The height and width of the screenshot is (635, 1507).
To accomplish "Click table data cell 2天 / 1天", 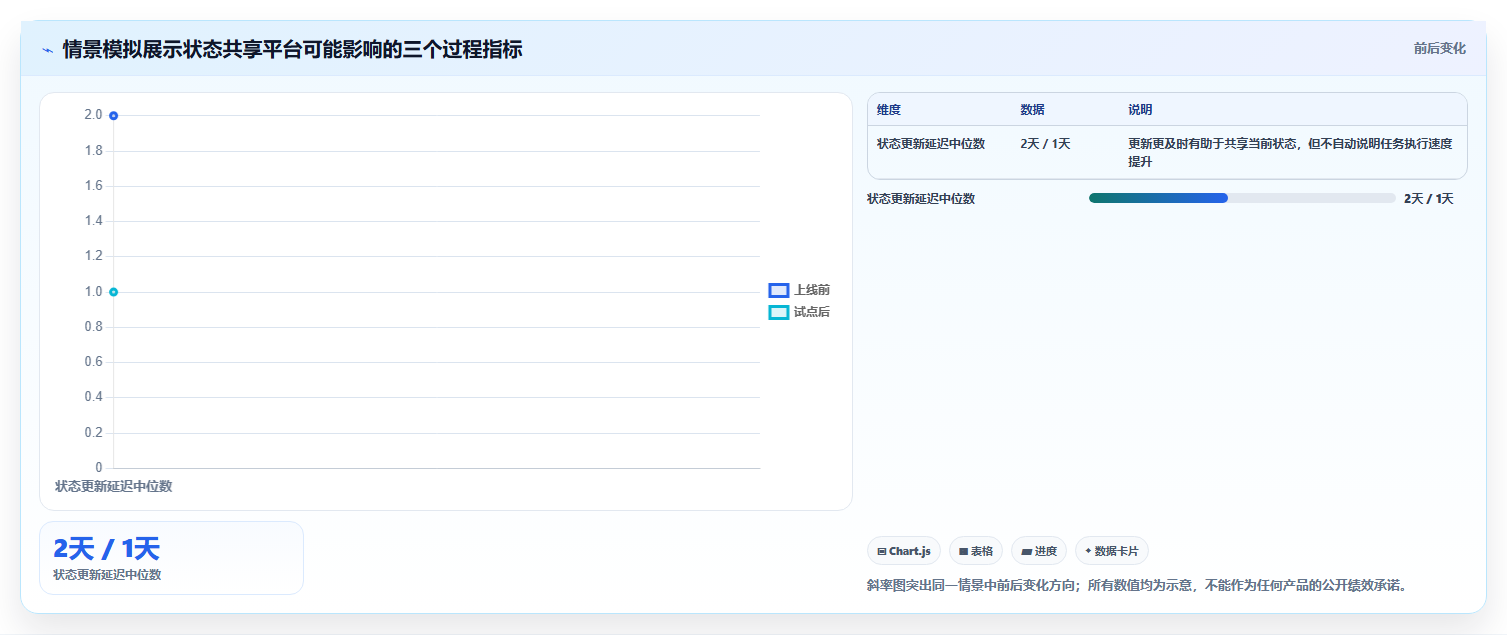I will click(x=1046, y=144).
